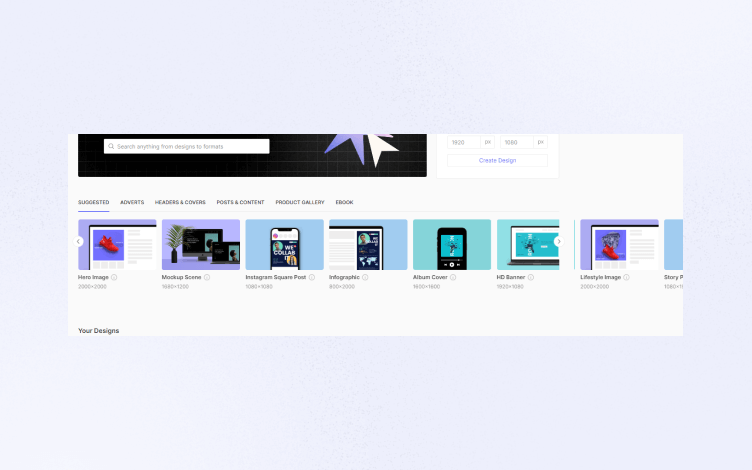Select the Instagram Square Post thumbnail
Screen dimensions: 752x470
pos(284,245)
